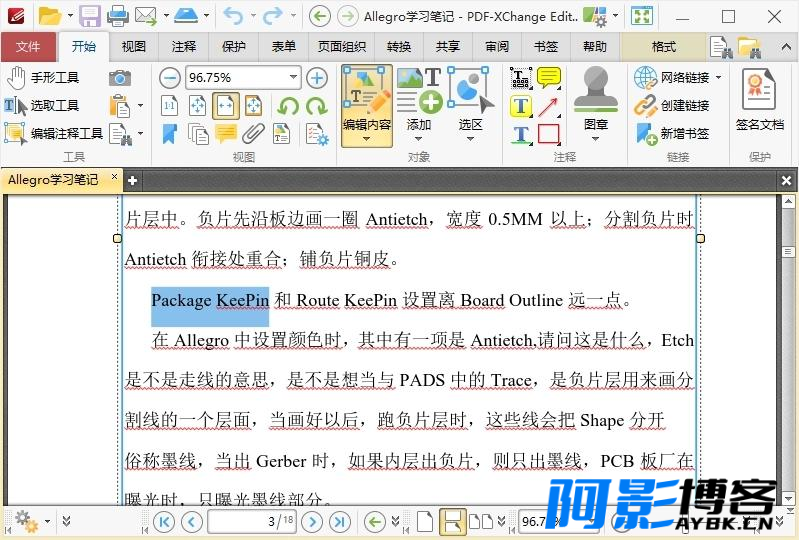Open Web Links (网络链接) menu
The width and height of the screenshot is (799, 540).
tap(678, 77)
